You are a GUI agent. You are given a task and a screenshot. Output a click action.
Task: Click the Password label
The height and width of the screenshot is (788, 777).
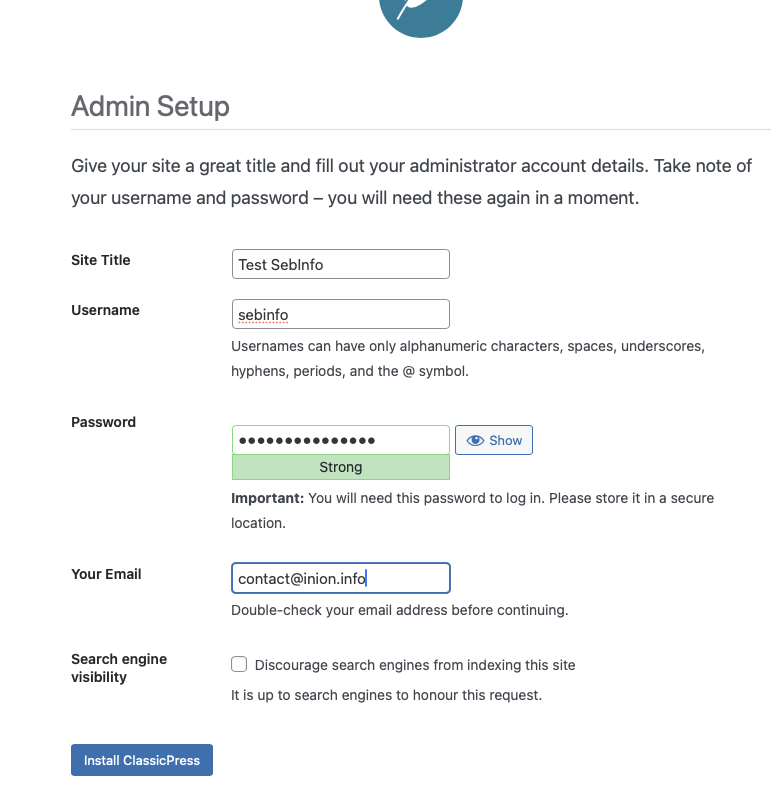pos(103,422)
